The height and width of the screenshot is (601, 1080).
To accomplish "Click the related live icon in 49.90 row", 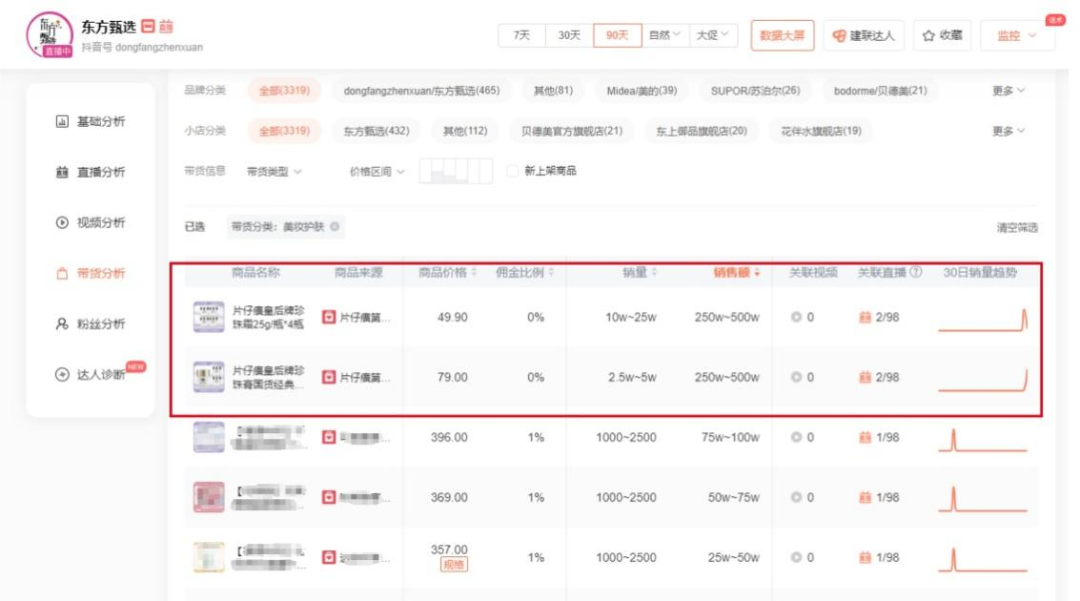I will (x=865, y=317).
